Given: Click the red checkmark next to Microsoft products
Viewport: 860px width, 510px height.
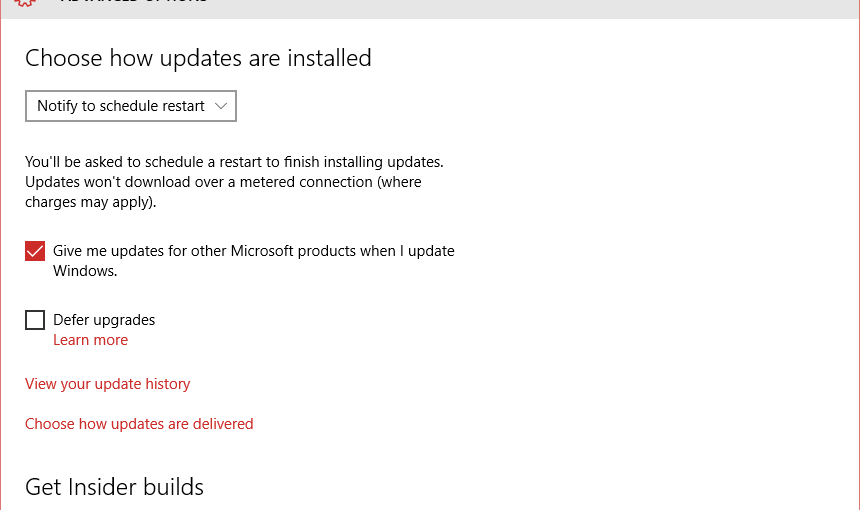Looking at the screenshot, I should (x=35, y=251).
